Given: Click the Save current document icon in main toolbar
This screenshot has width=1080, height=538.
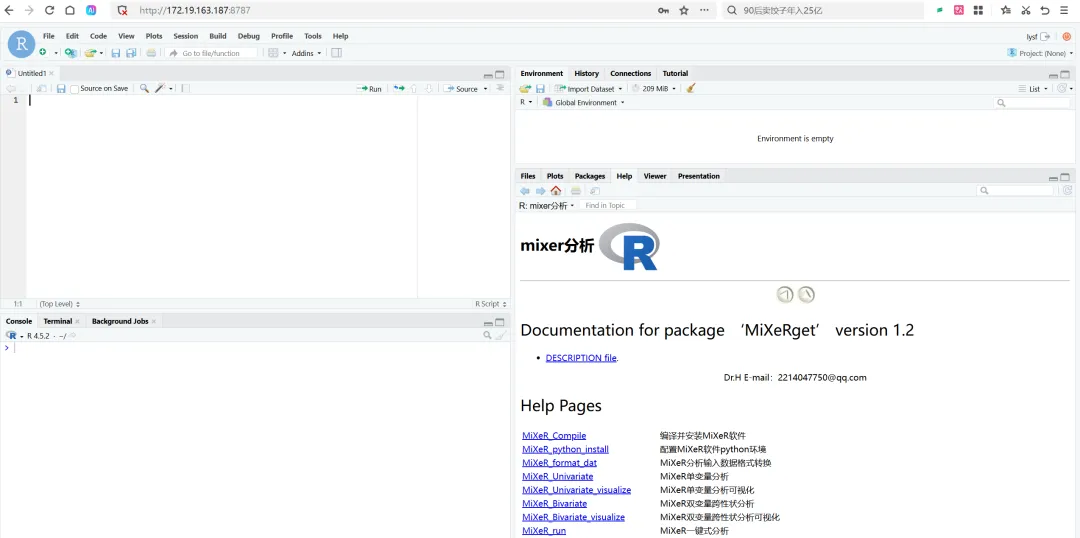Looking at the screenshot, I should [x=116, y=53].
